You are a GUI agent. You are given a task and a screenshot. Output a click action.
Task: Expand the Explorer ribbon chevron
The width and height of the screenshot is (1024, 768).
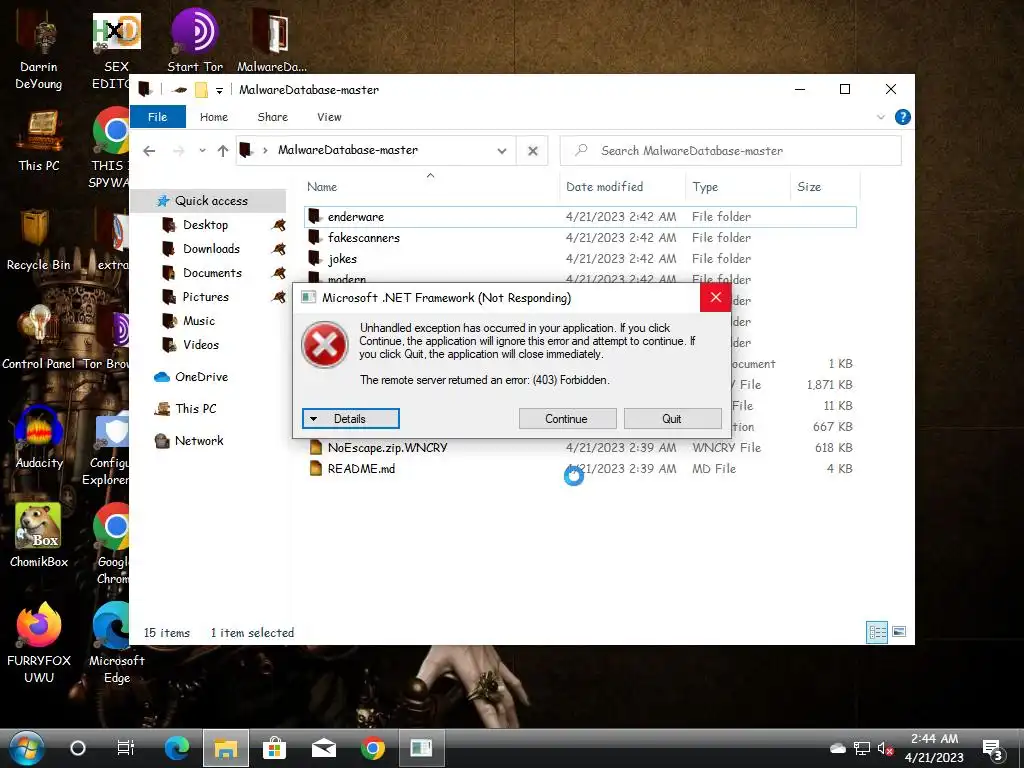tap(880, 117)
